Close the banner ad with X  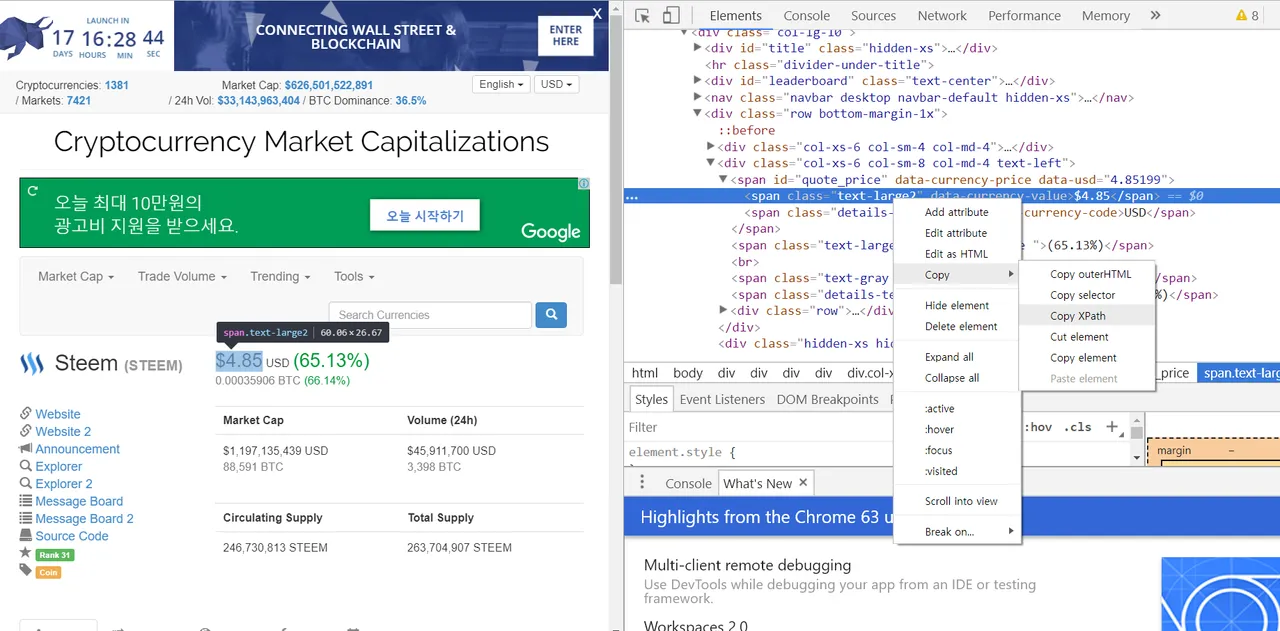coord(597,13)
